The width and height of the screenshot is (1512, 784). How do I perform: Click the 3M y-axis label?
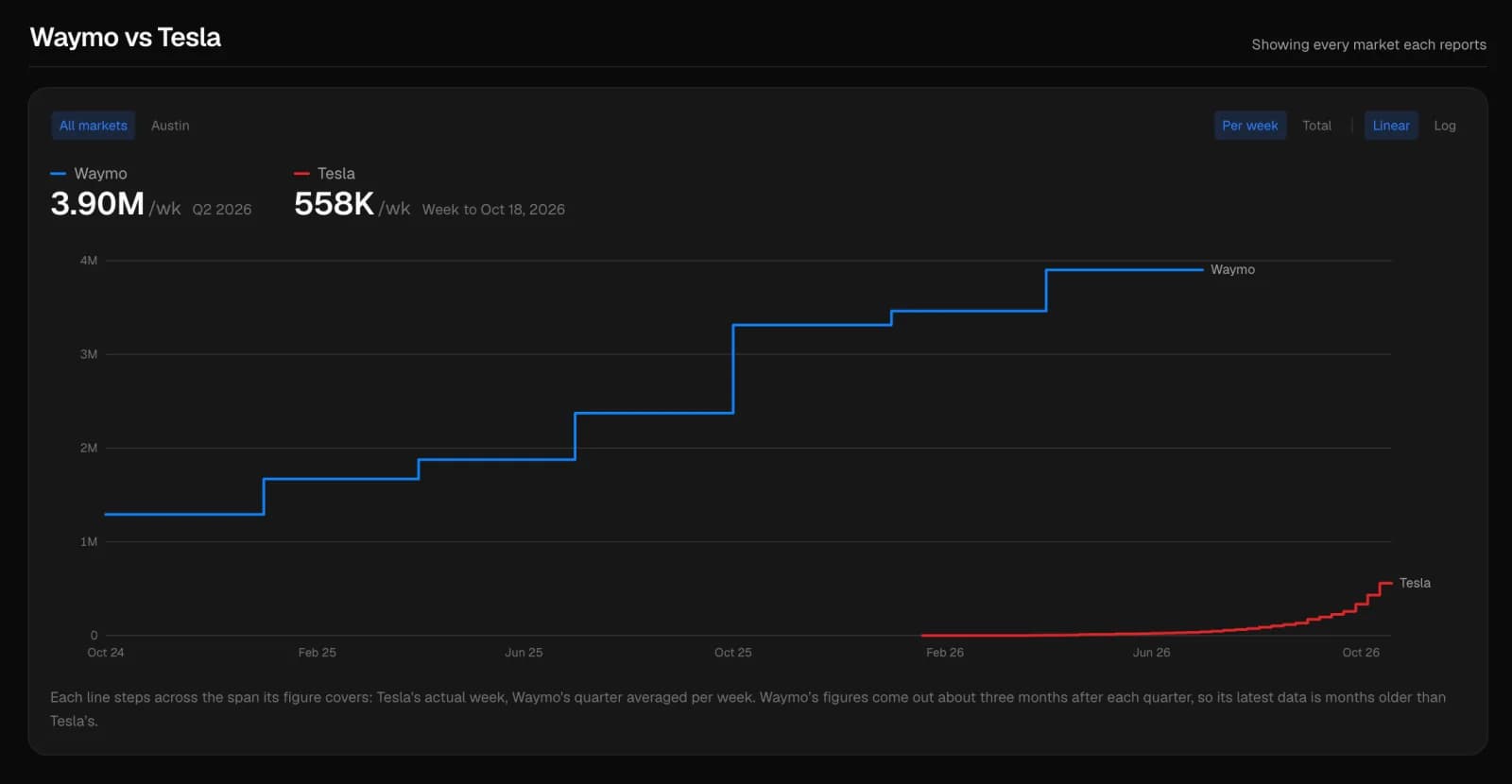pos(89,354)
